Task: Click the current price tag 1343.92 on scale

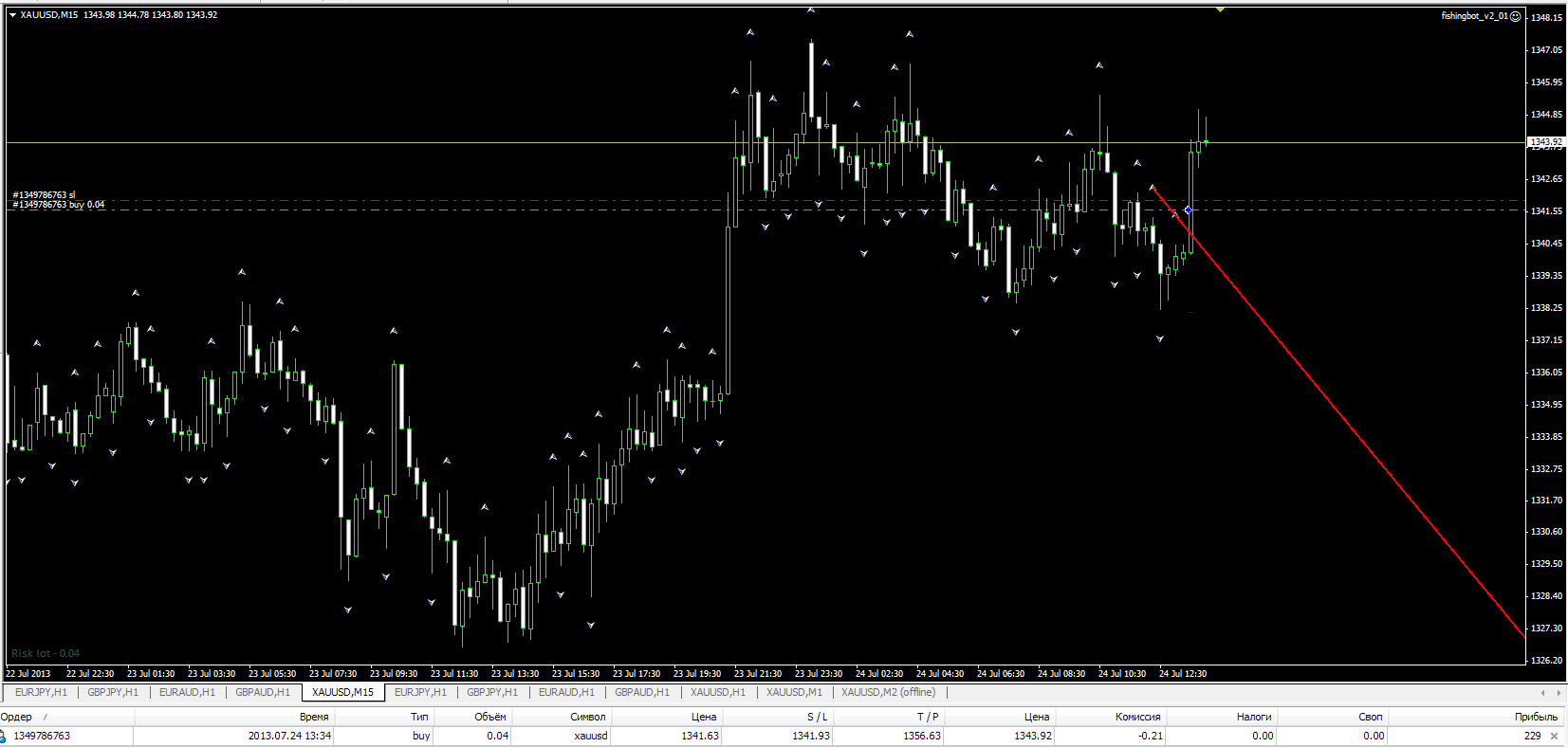Action: pyautogui.click(x=1546, y=142)
